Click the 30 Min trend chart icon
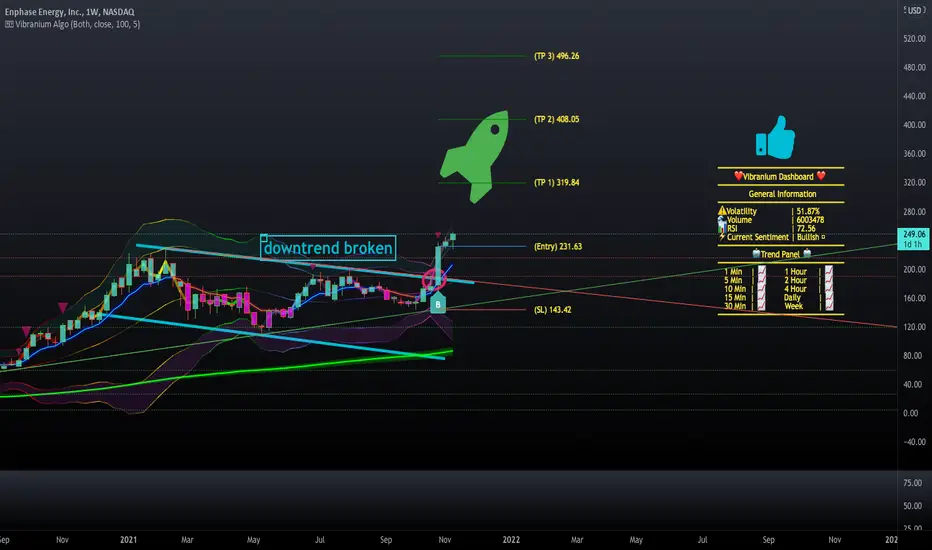Image resolution: width=932 pixels, height=550 pixels. click(761, 306)
